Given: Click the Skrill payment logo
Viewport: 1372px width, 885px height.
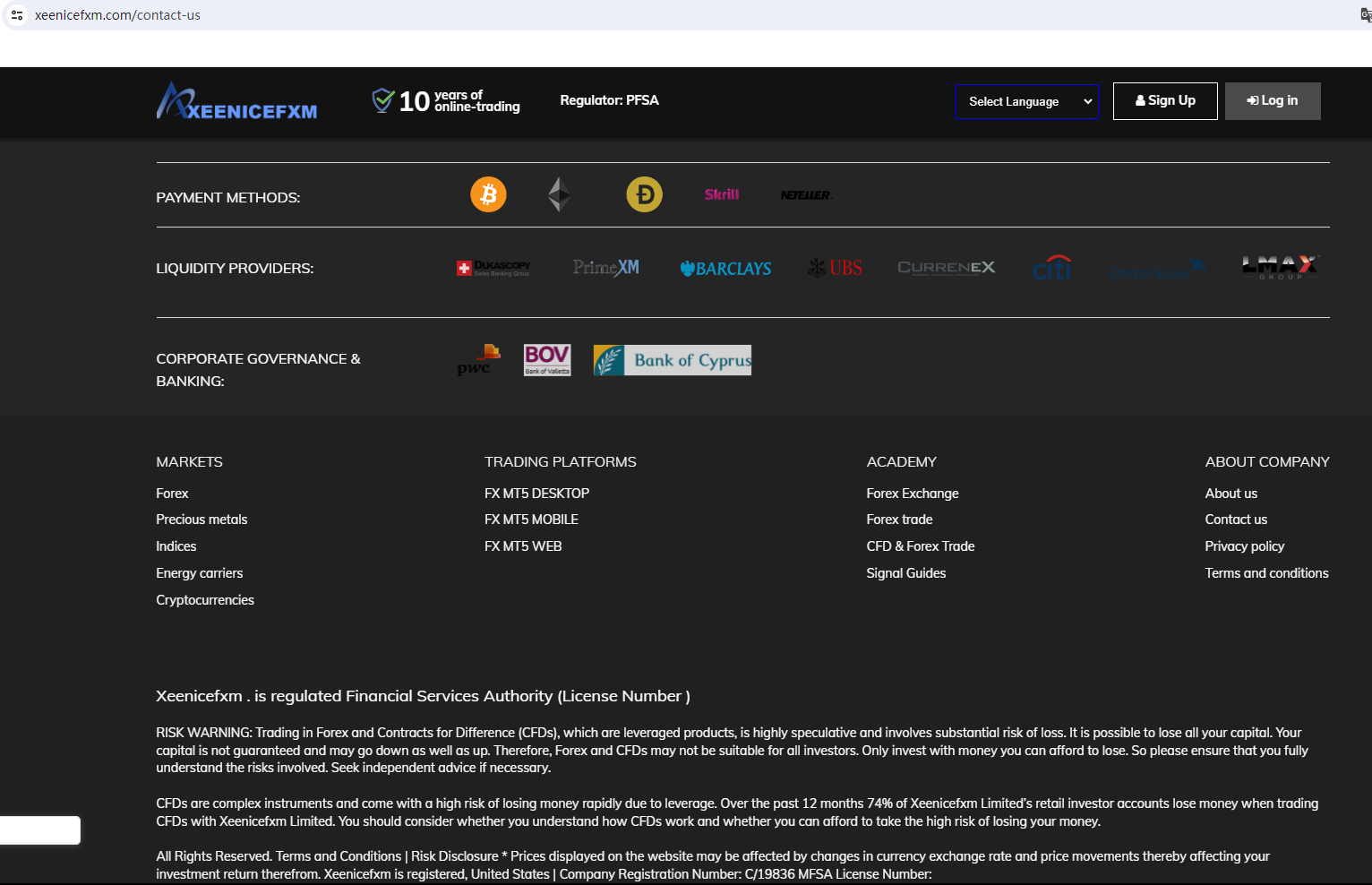Looking at the screenshot, I should click(x=721, y=194).
